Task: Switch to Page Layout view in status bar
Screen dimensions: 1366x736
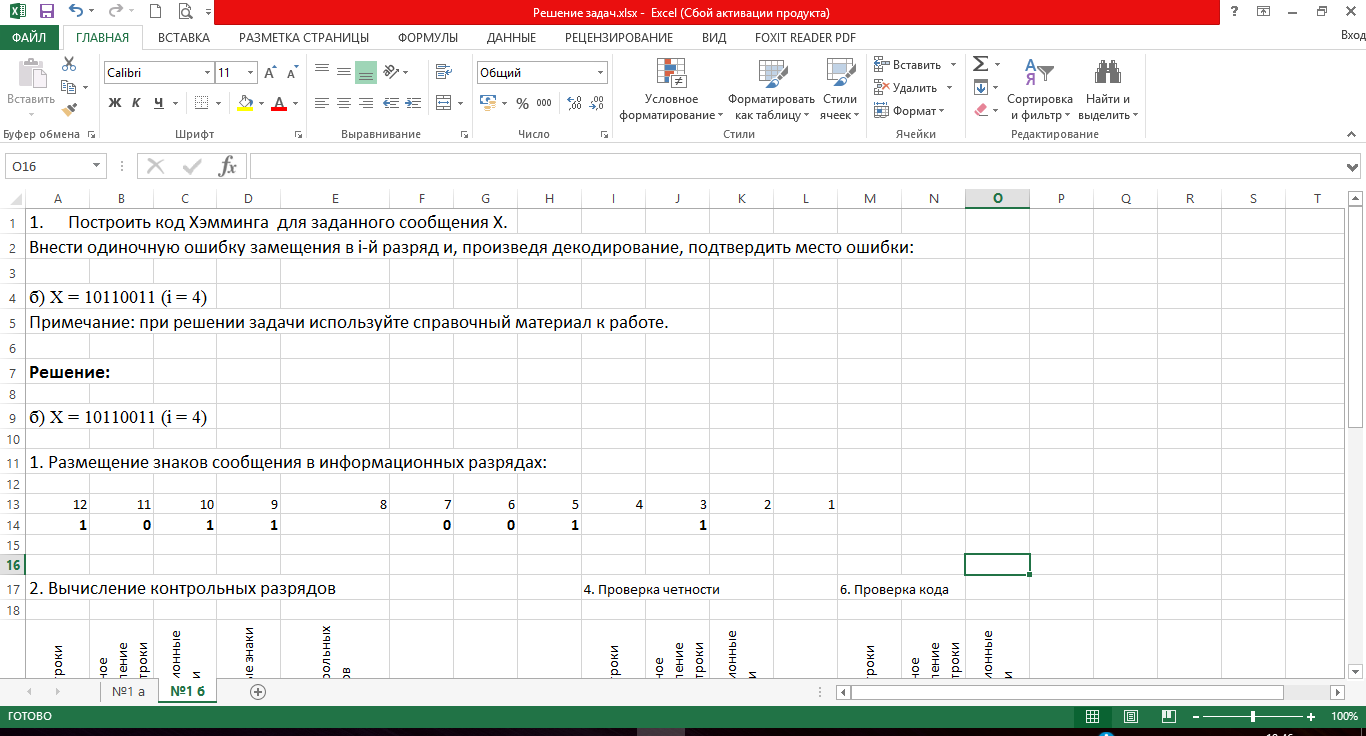Action: click(1130, 717)
